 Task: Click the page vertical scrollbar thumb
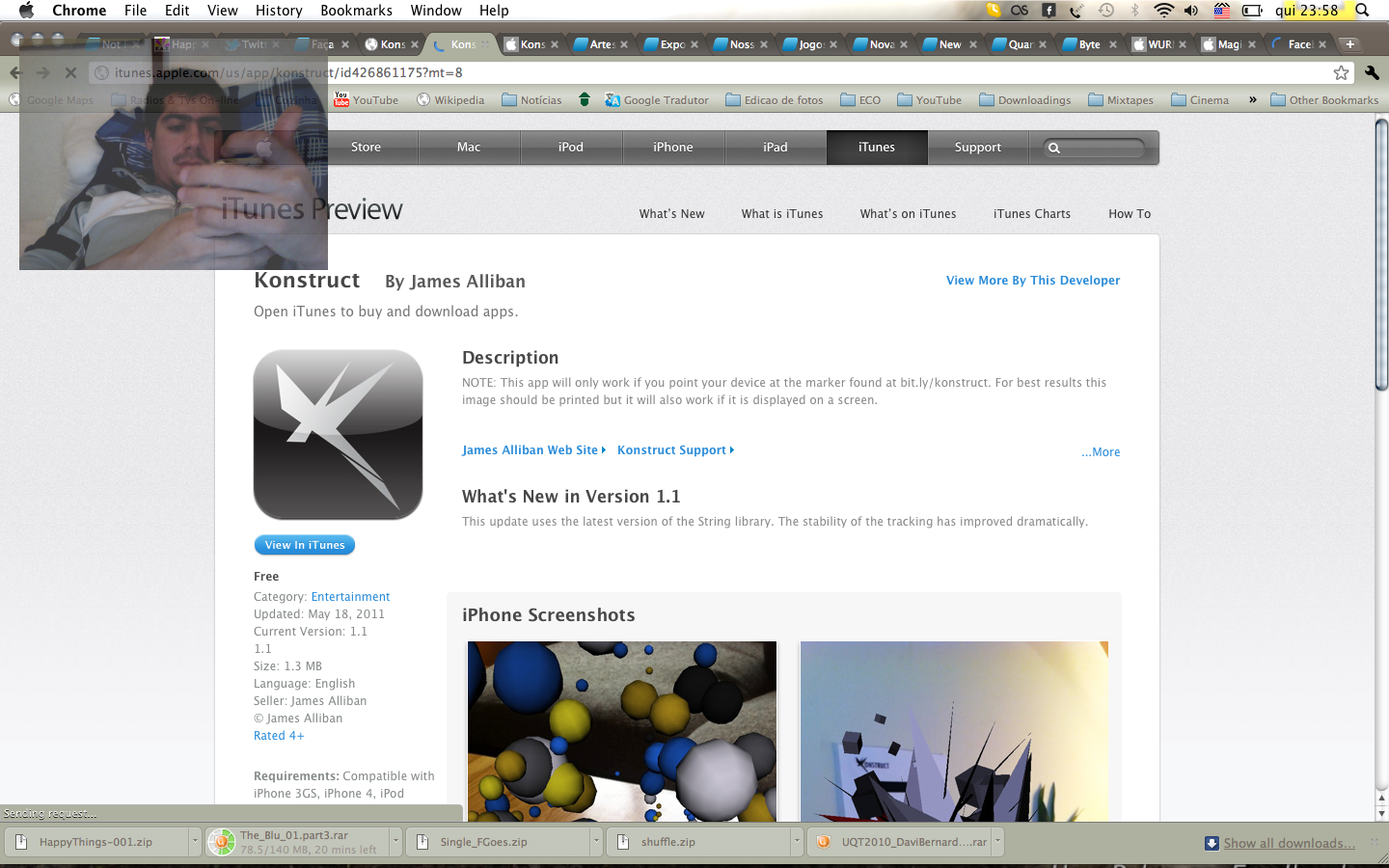click(x=1381, y=256)
